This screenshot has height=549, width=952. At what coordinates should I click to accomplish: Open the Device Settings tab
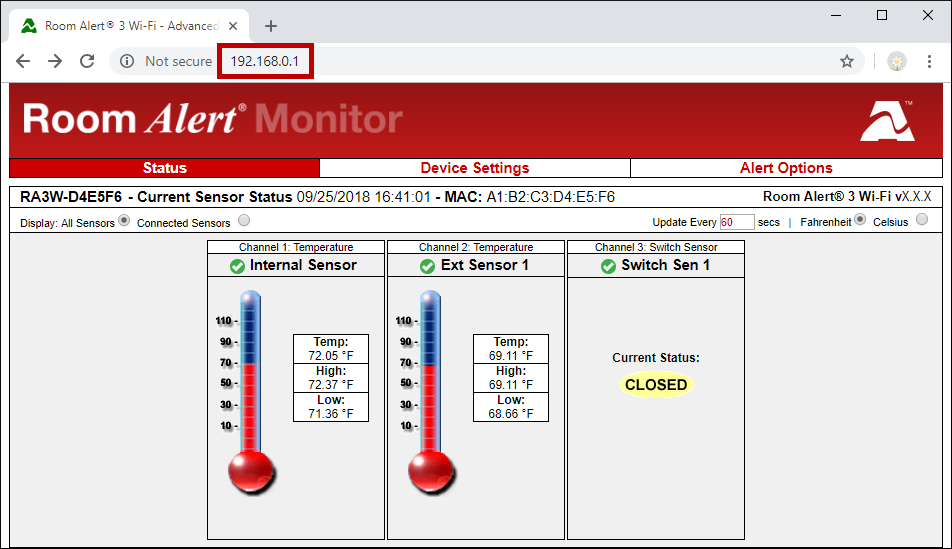click(474, 168)
